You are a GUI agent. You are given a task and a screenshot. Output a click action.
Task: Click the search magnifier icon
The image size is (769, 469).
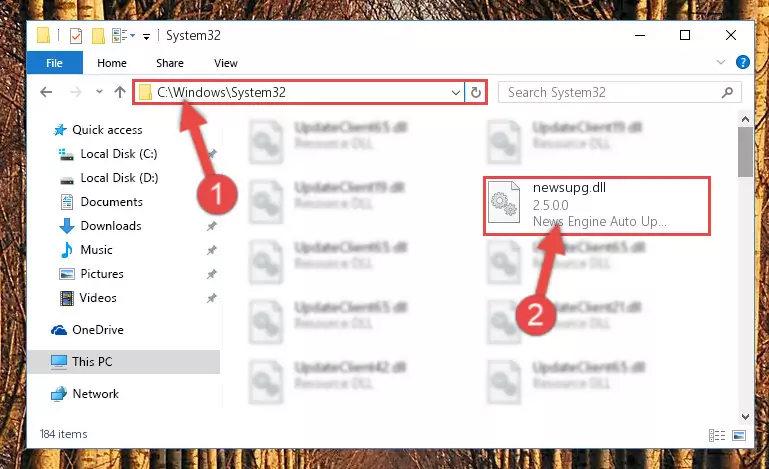point(727,92)
